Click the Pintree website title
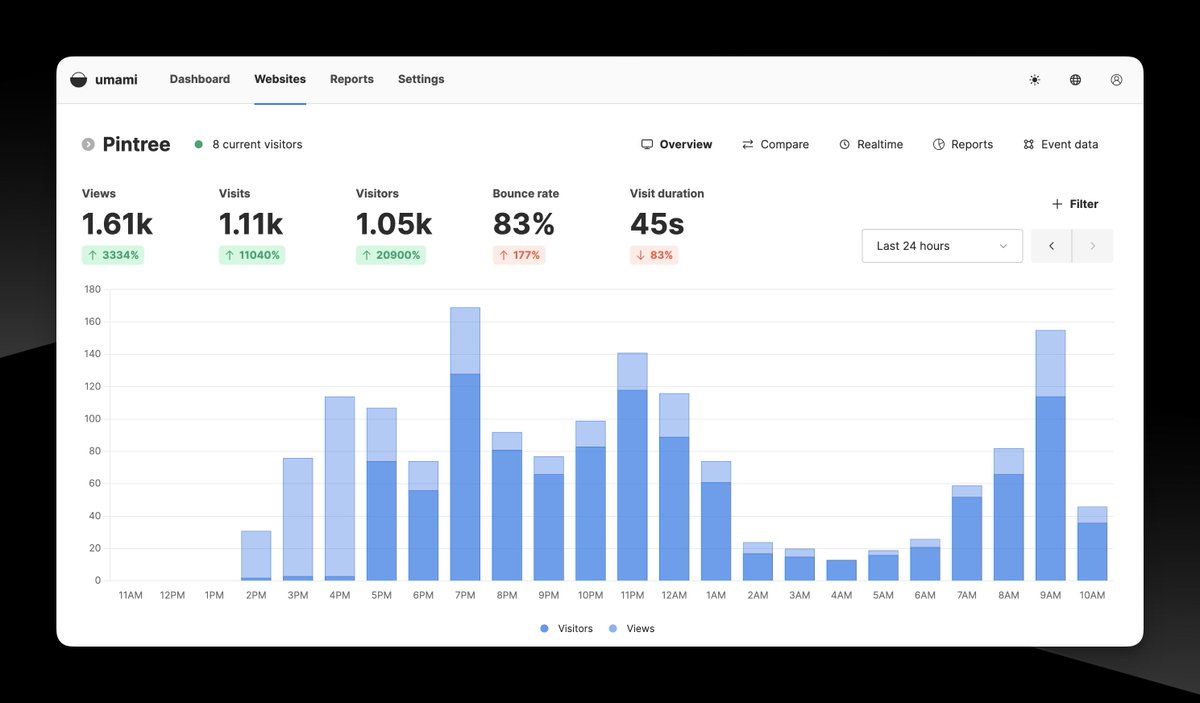Viewport: 1200px width, 703px height. coord(136,145)
